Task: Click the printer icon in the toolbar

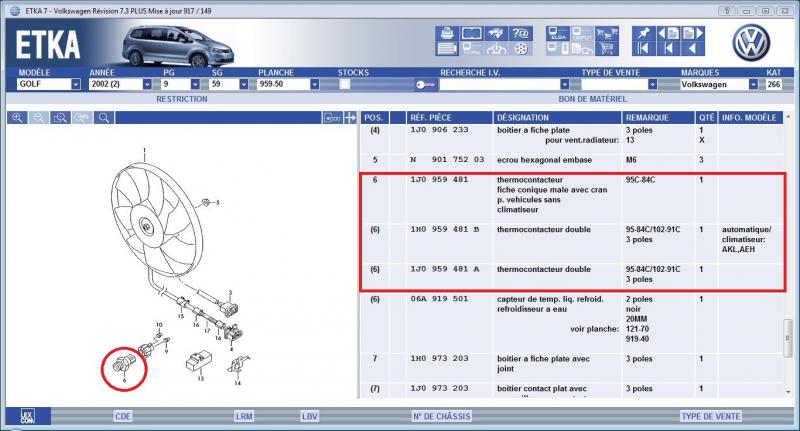Action: 447,33
